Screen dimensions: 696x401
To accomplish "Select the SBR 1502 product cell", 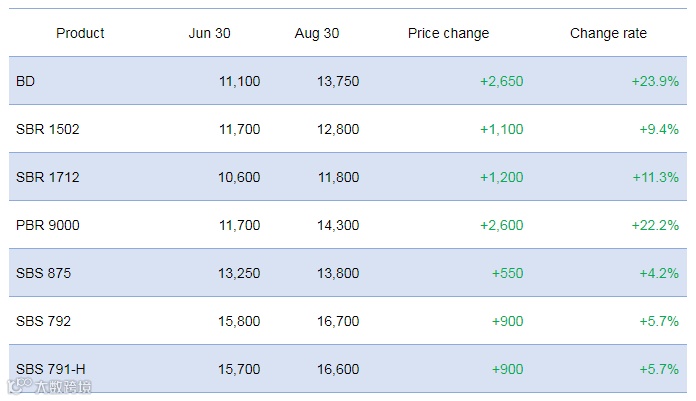I will coord(48,129).
